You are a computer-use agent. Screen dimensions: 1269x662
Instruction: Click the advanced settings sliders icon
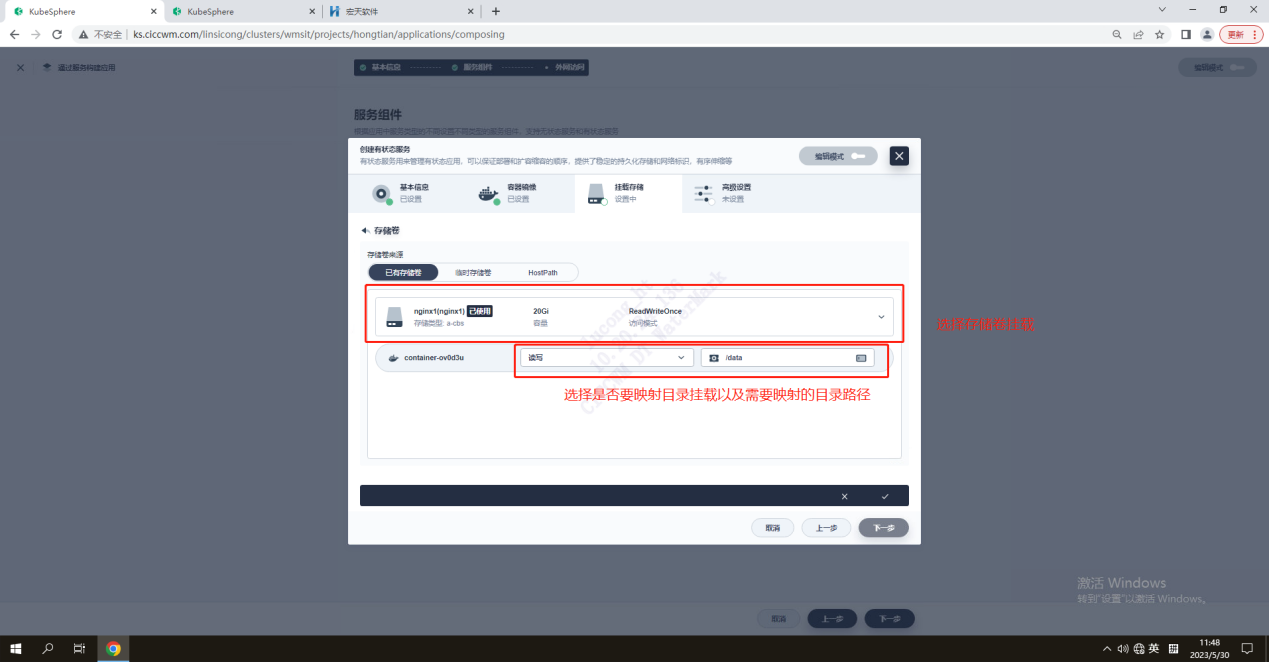703,193
